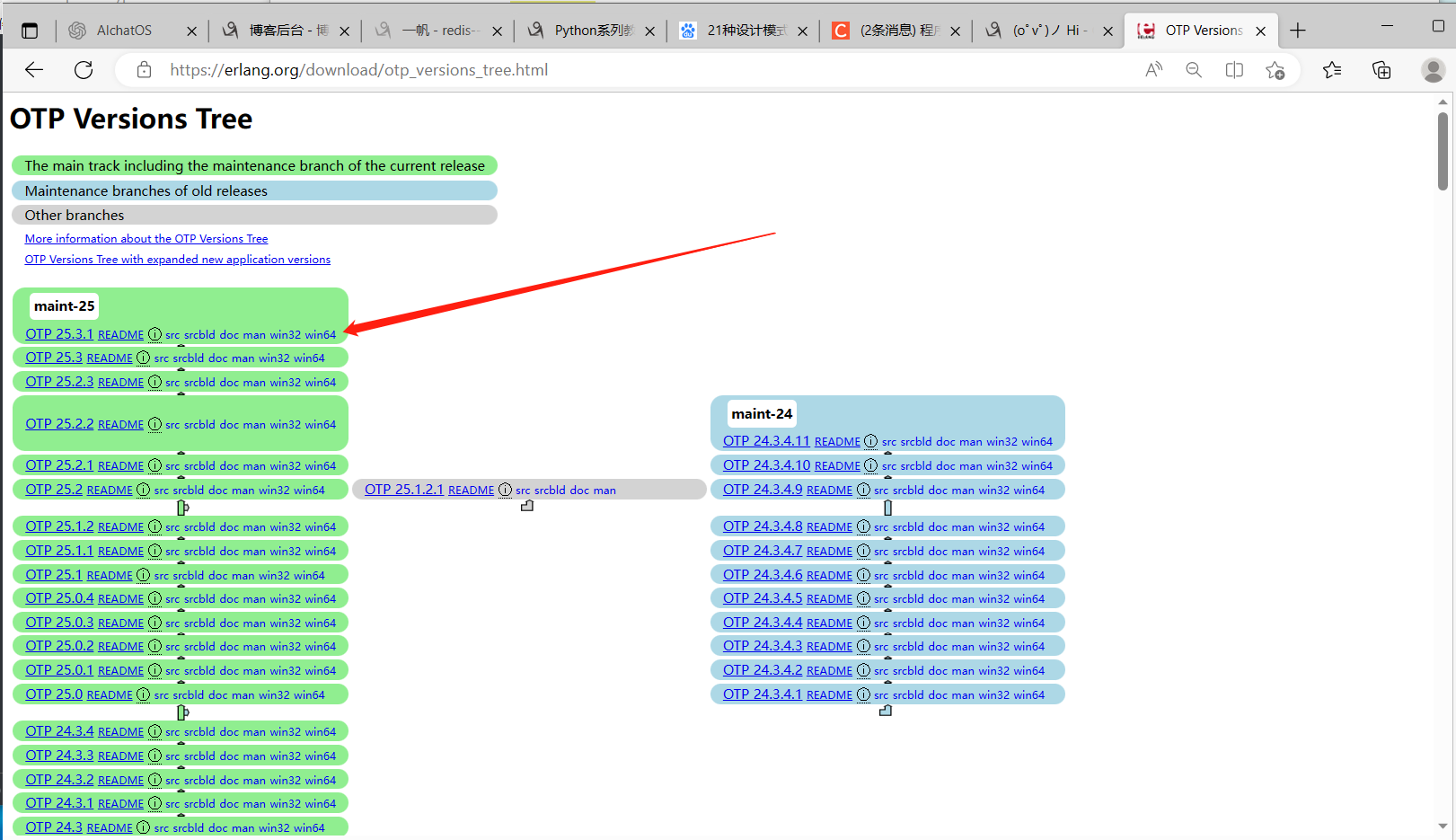Open the OTP 24.3.4.9 version link
Screen dimensions: 1456x840
(763, 489)
